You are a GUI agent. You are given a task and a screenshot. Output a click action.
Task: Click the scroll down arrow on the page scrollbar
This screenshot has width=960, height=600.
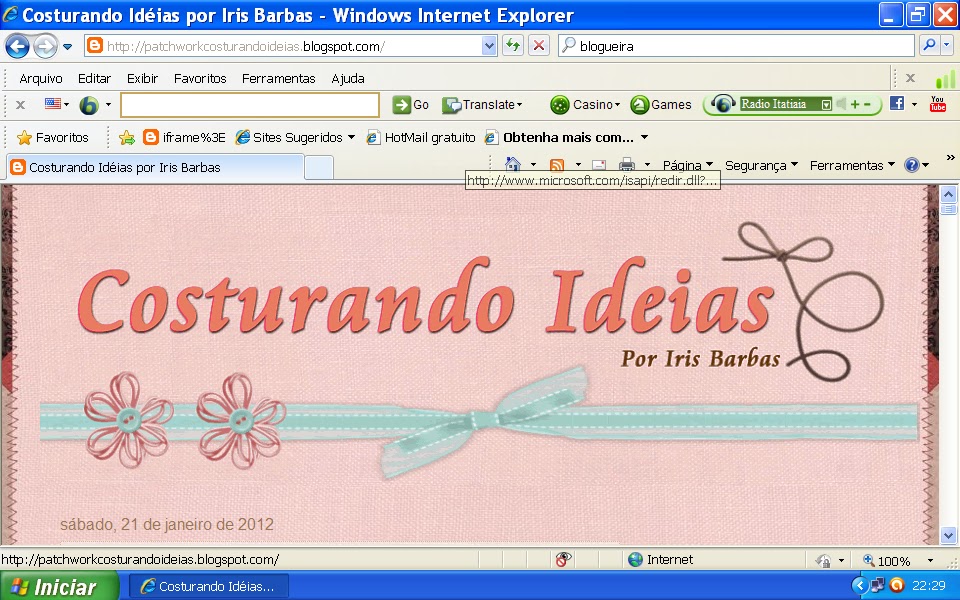pos(948,535)
